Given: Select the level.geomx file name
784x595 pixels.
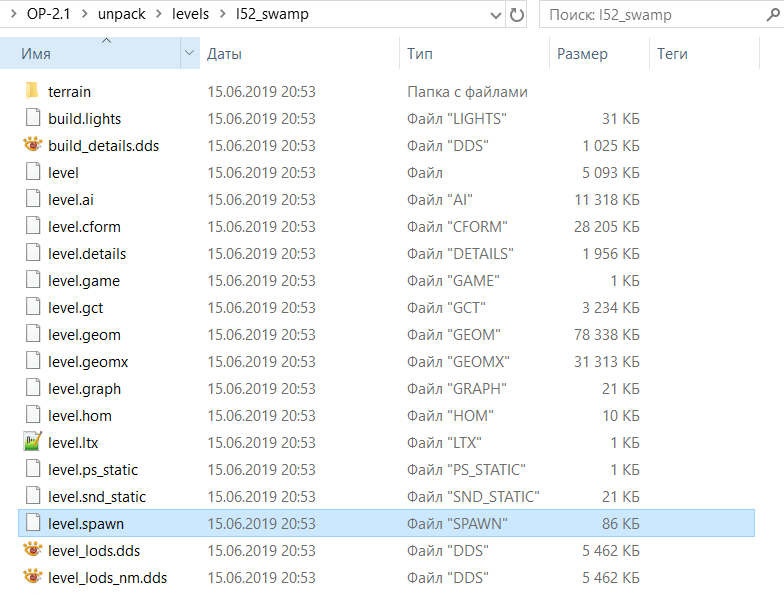Looking at the screenshot, I should (x=88, y=362).
